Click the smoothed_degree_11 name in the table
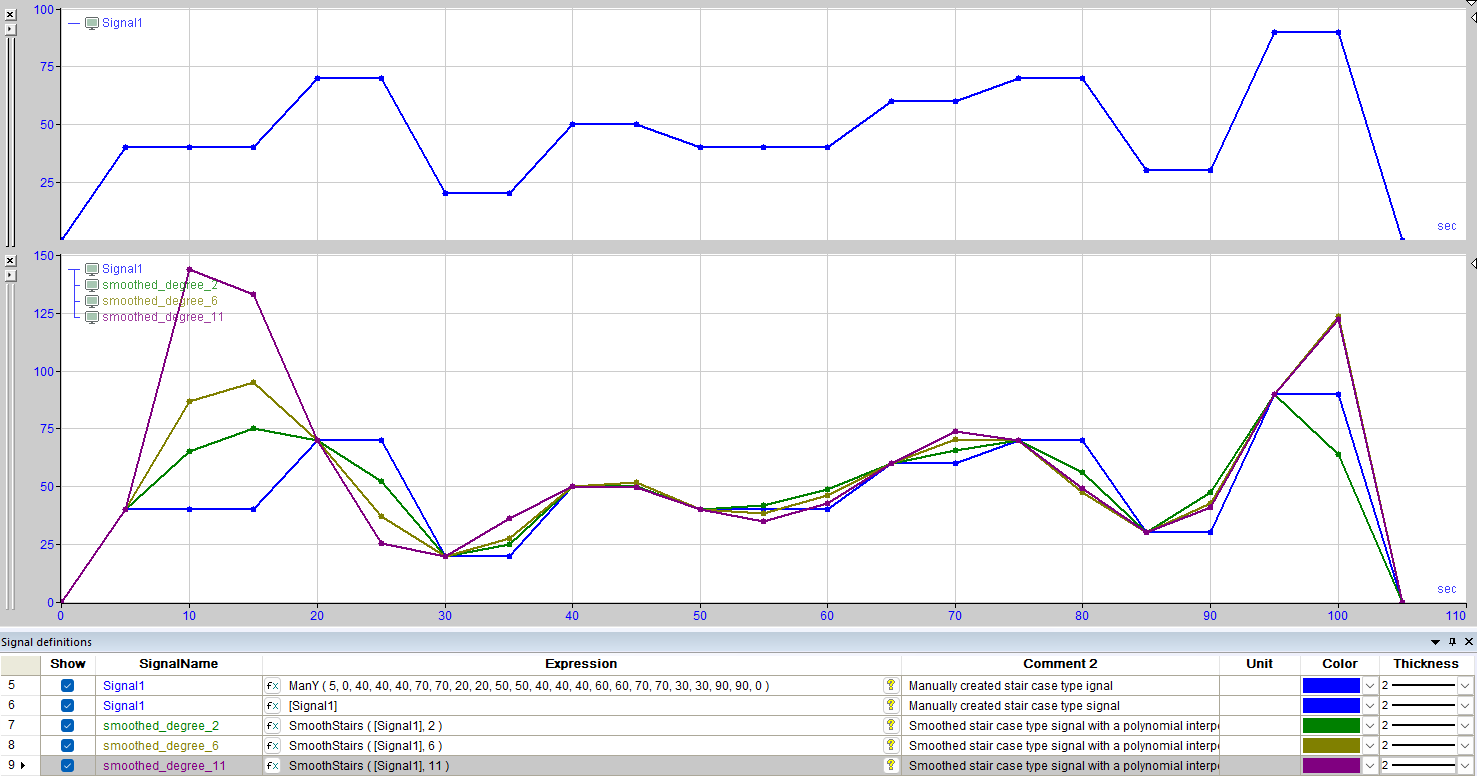 [x=164, y=766]
